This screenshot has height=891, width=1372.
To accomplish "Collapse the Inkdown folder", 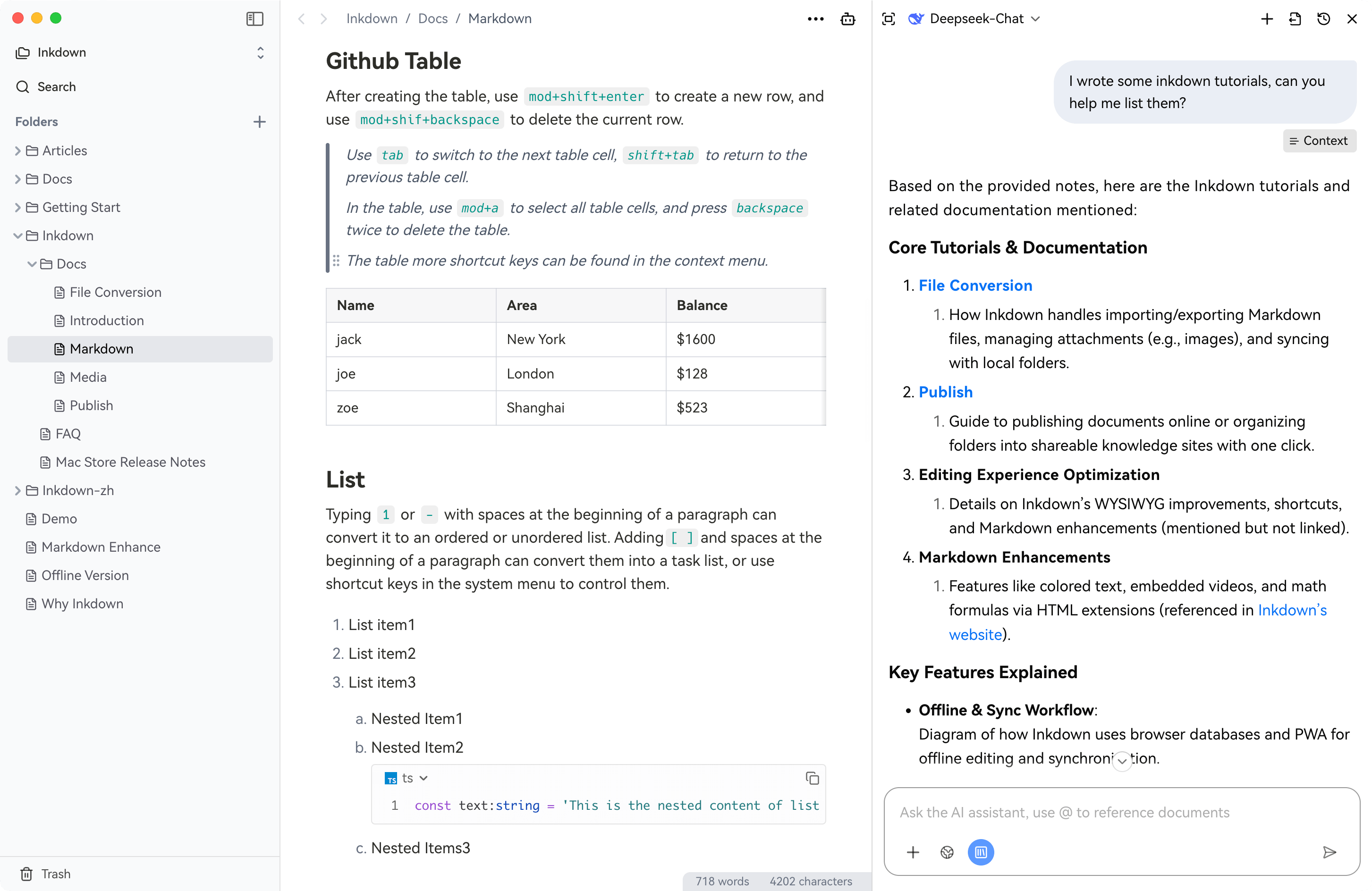I will 17,235.
